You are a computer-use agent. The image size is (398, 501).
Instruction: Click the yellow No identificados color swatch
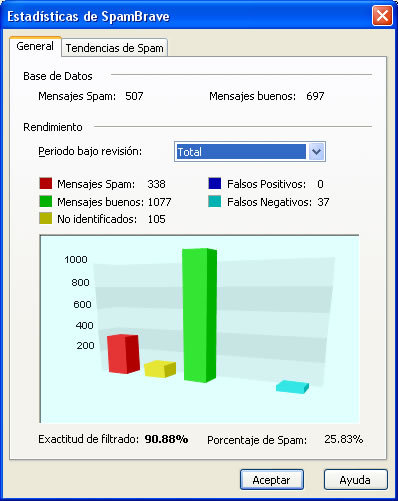(46, 218)
